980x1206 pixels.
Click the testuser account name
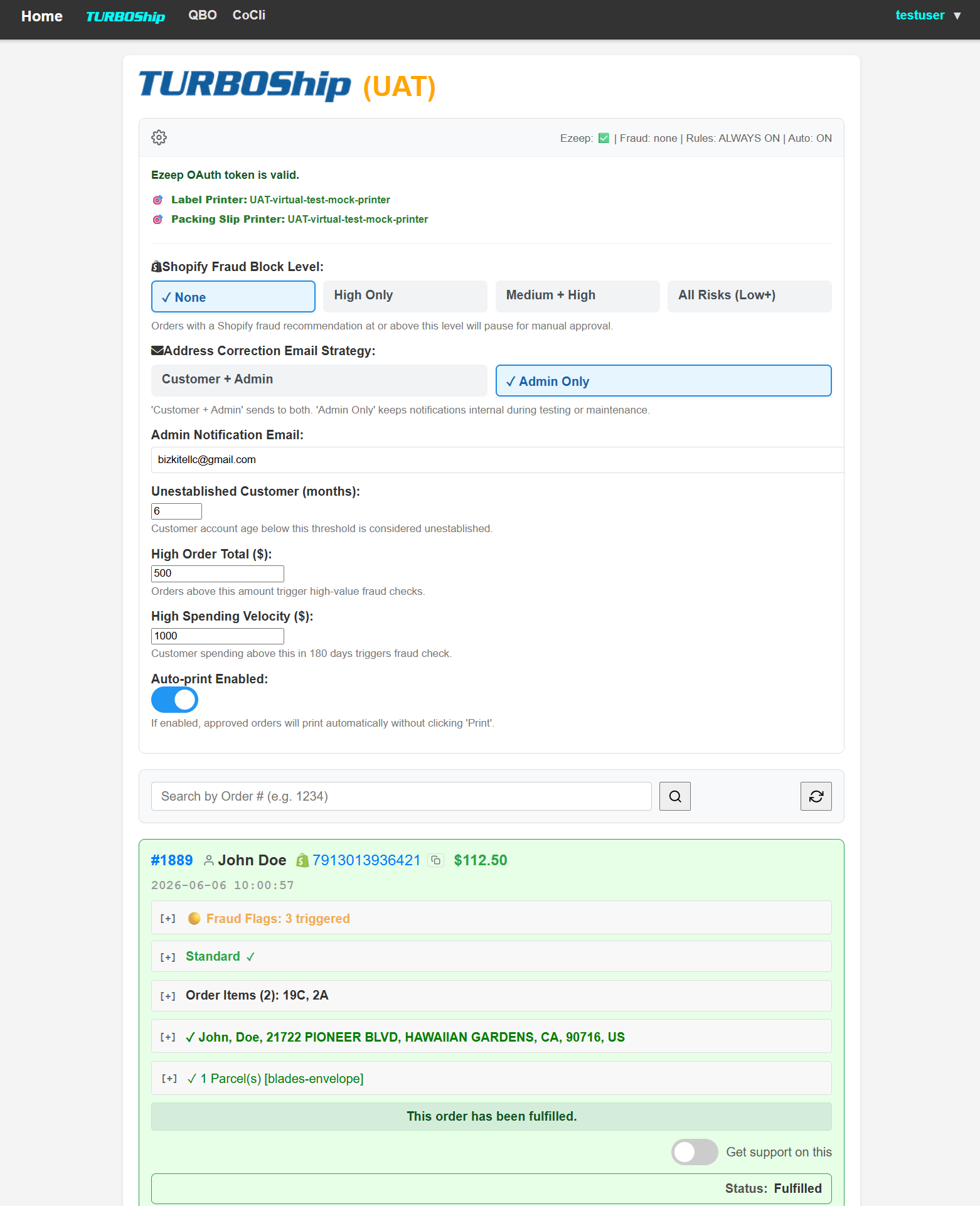(920, 15)
